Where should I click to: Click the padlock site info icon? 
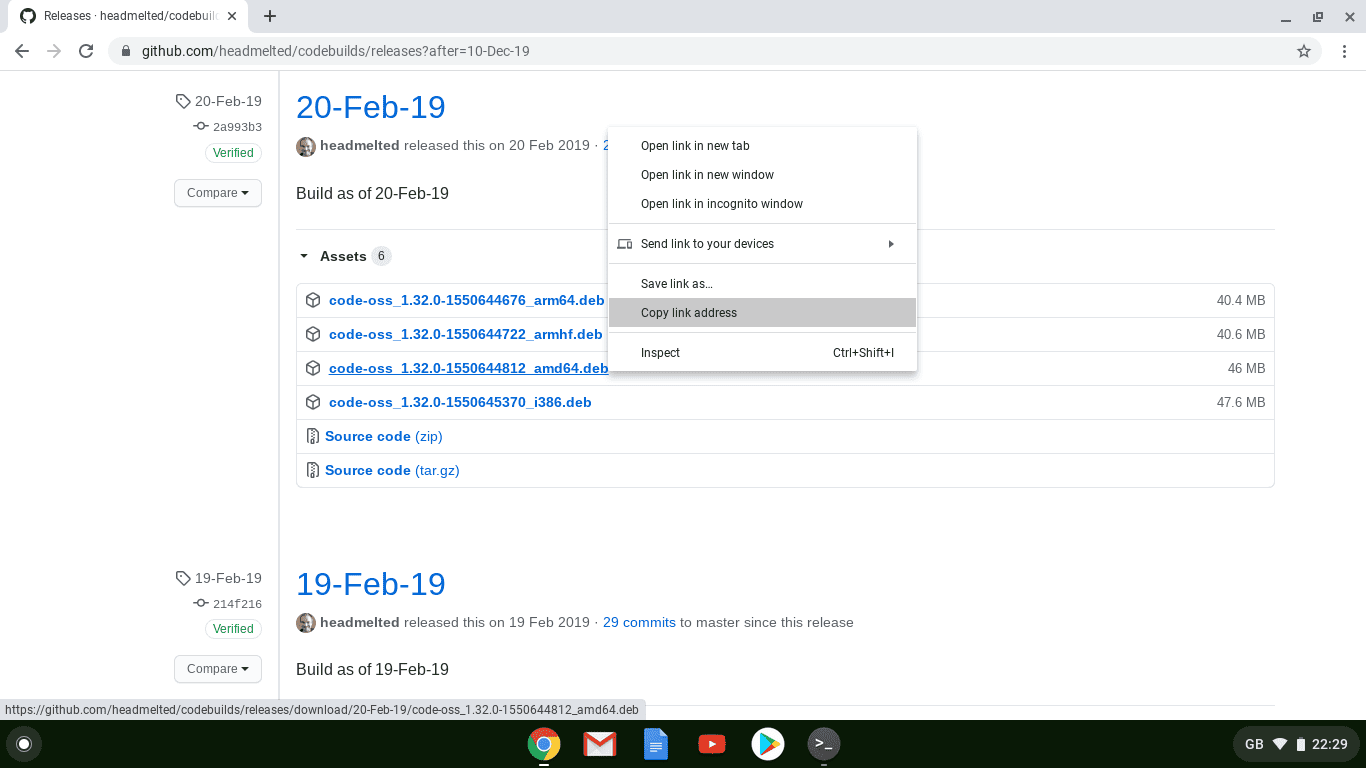[x=126, y=51]
